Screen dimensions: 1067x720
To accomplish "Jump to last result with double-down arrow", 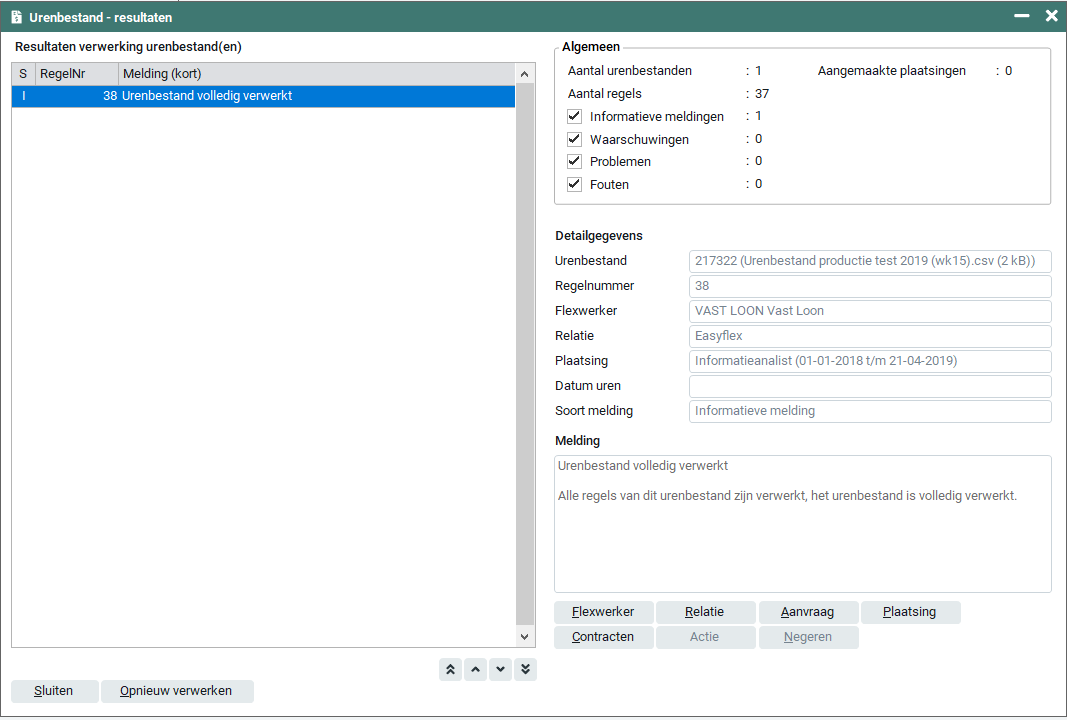I will (x=526, y=670).
